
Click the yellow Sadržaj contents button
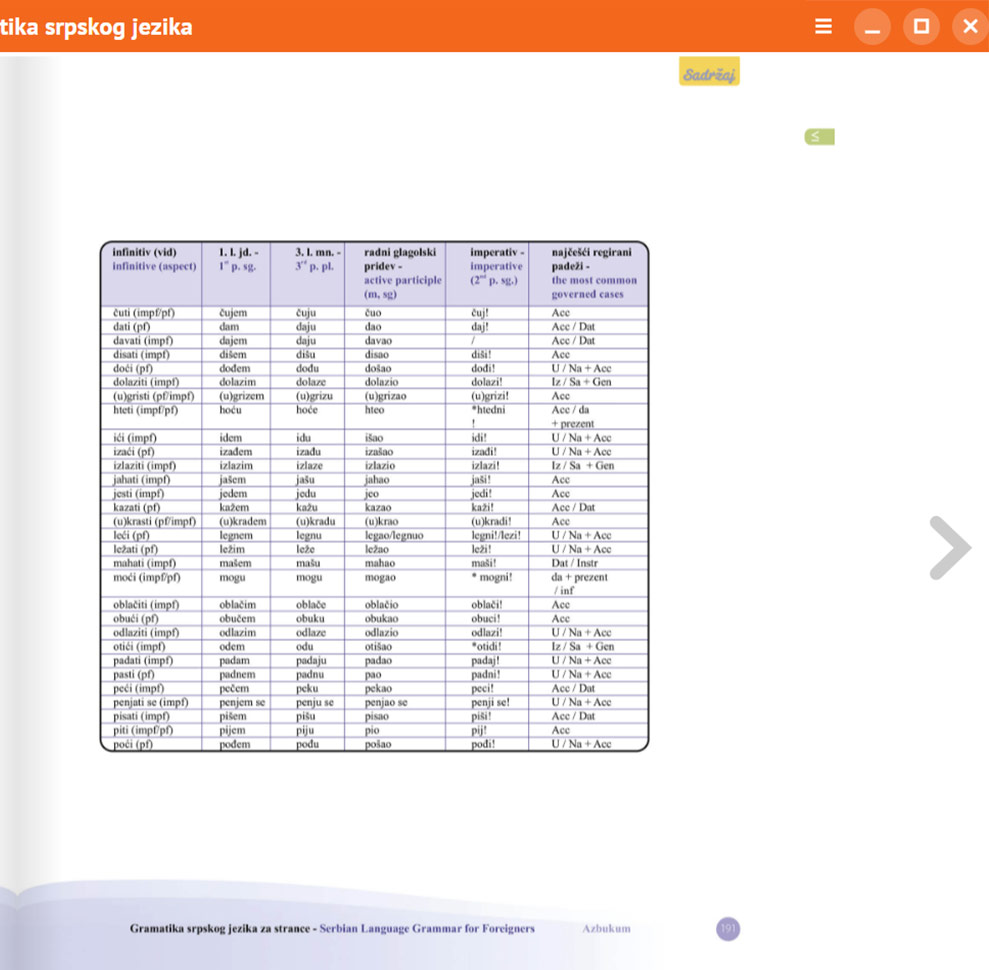point(709,72)
